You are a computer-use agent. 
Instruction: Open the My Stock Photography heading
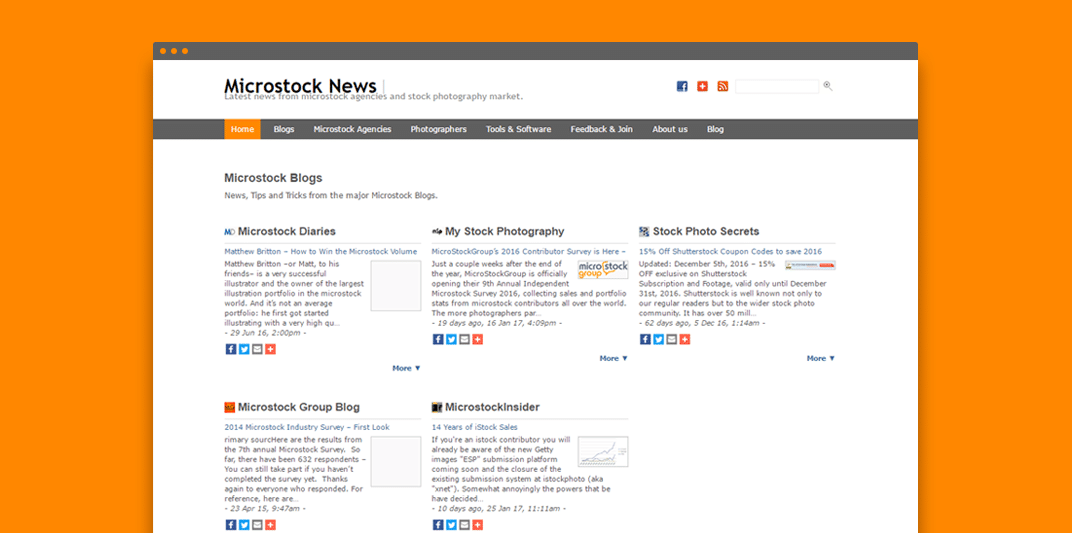(x=505, y=232)
